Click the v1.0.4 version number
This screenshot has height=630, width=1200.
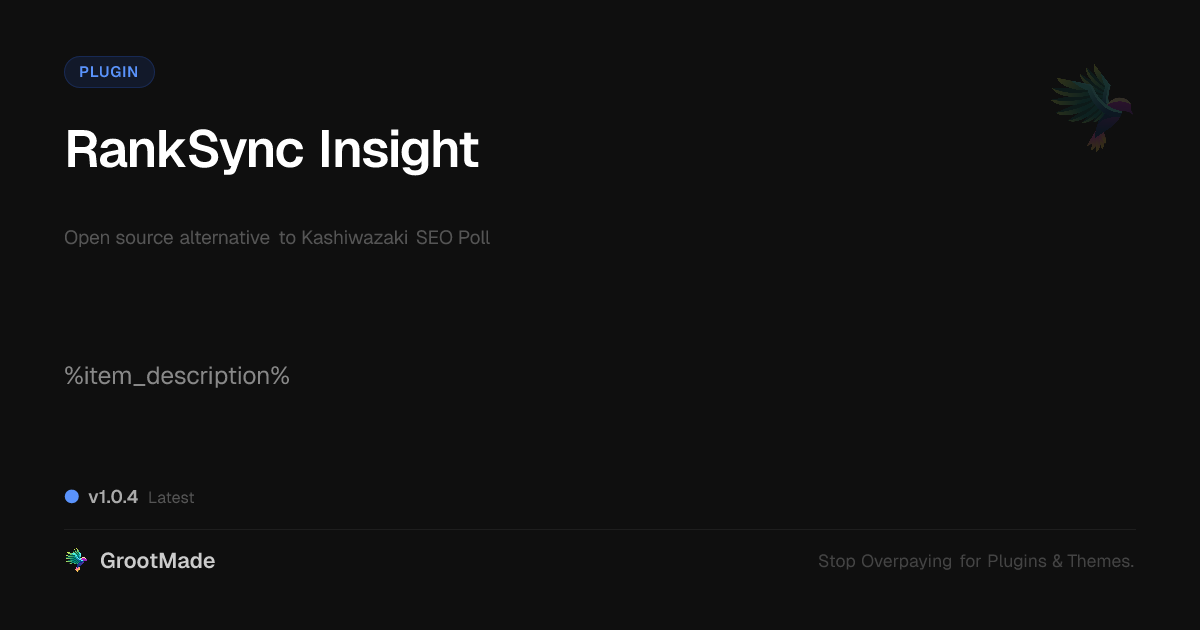click(113, 497)
